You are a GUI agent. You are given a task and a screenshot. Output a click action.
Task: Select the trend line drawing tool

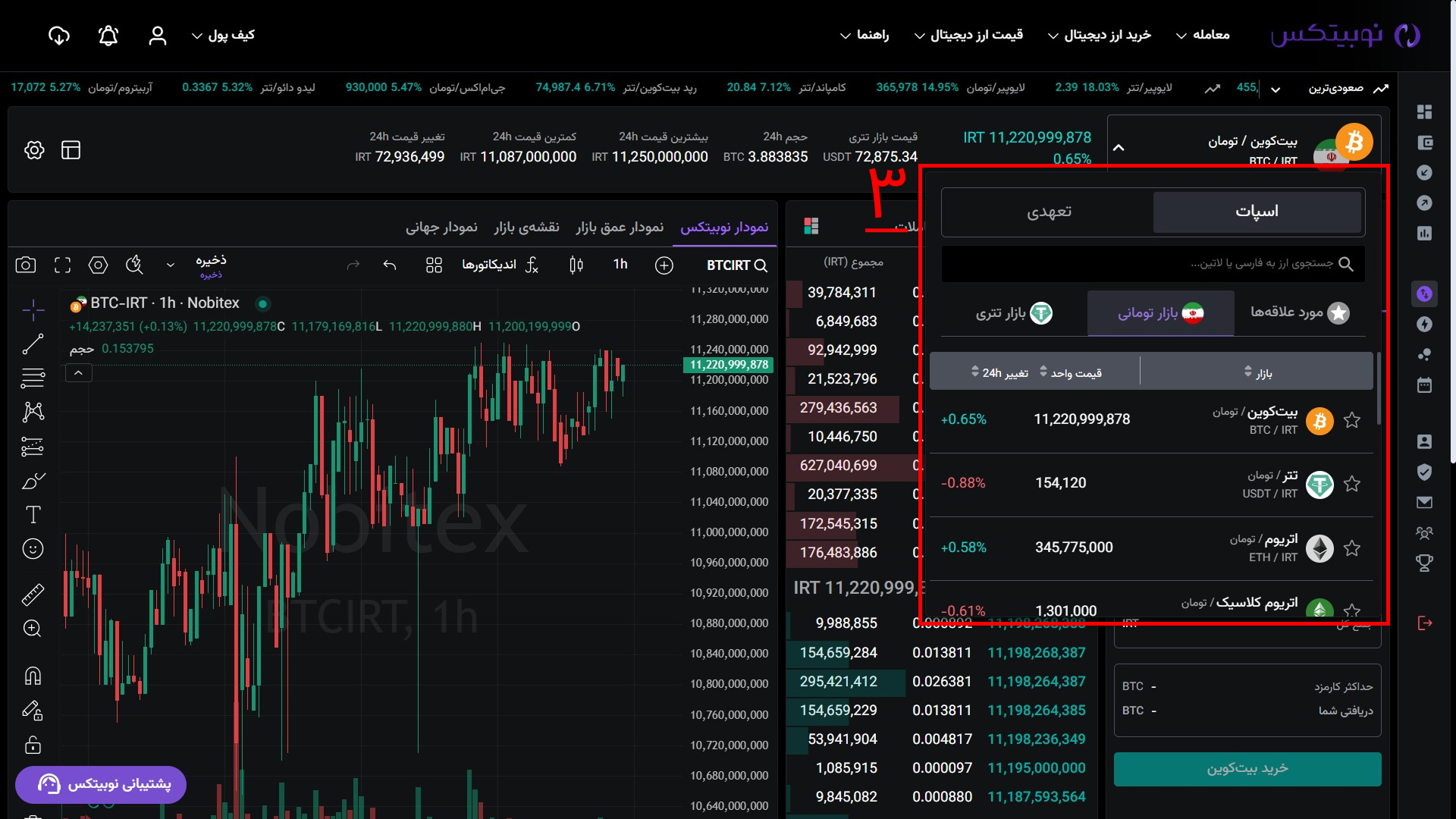point(33,344)
